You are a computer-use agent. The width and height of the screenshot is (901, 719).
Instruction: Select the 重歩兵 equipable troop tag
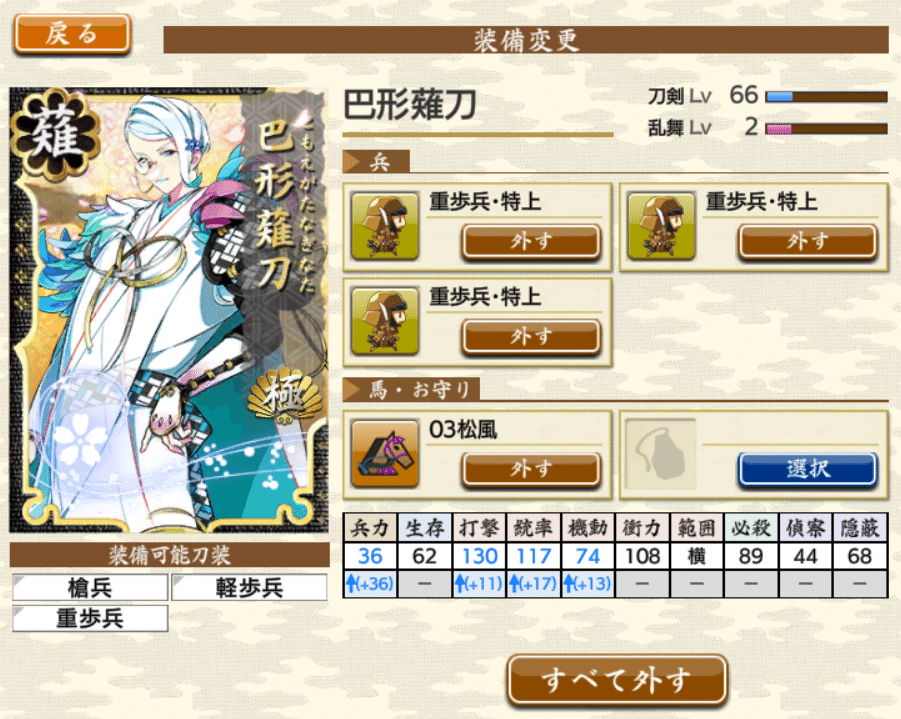click(x=90, y=618)
